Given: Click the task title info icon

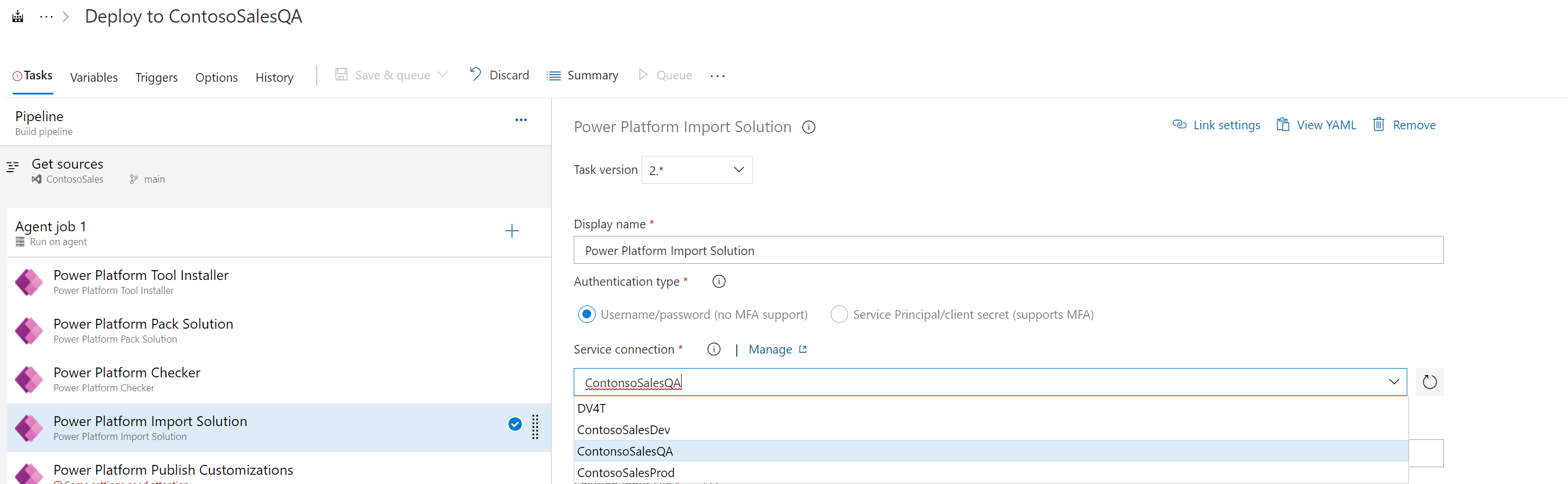Looking at the screenshot, I should (x=808, y=127).
